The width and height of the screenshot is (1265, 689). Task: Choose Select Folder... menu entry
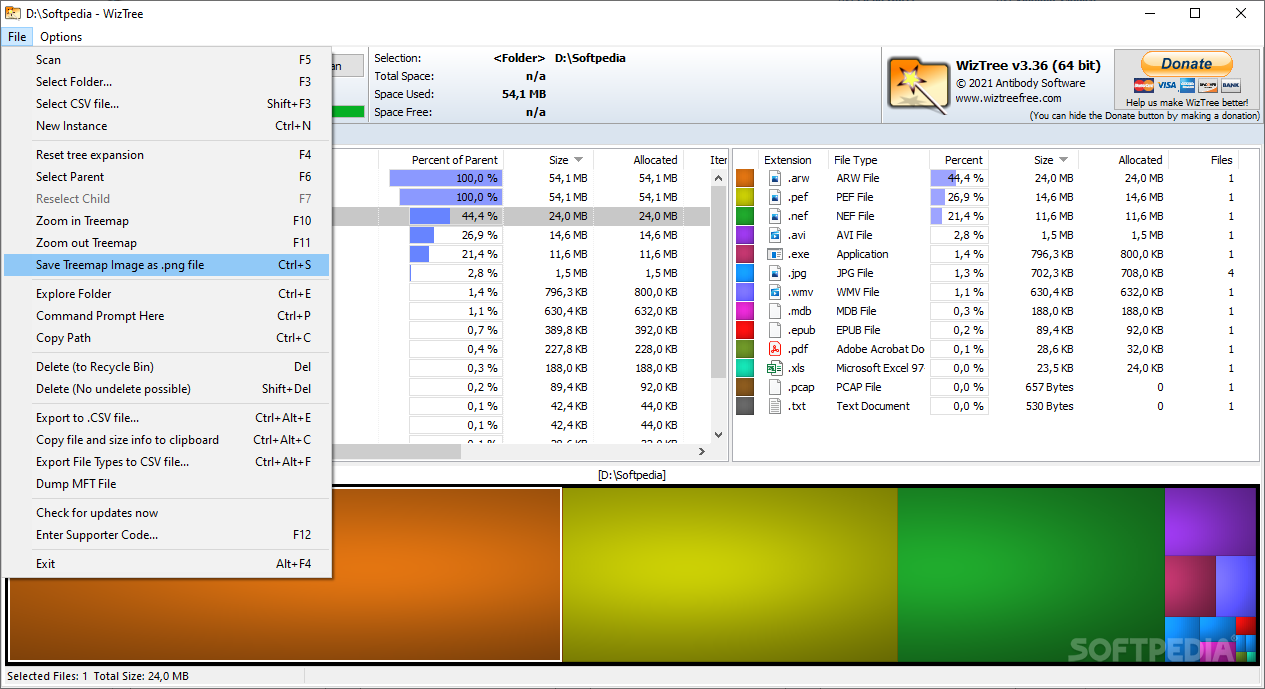(166, 82)
